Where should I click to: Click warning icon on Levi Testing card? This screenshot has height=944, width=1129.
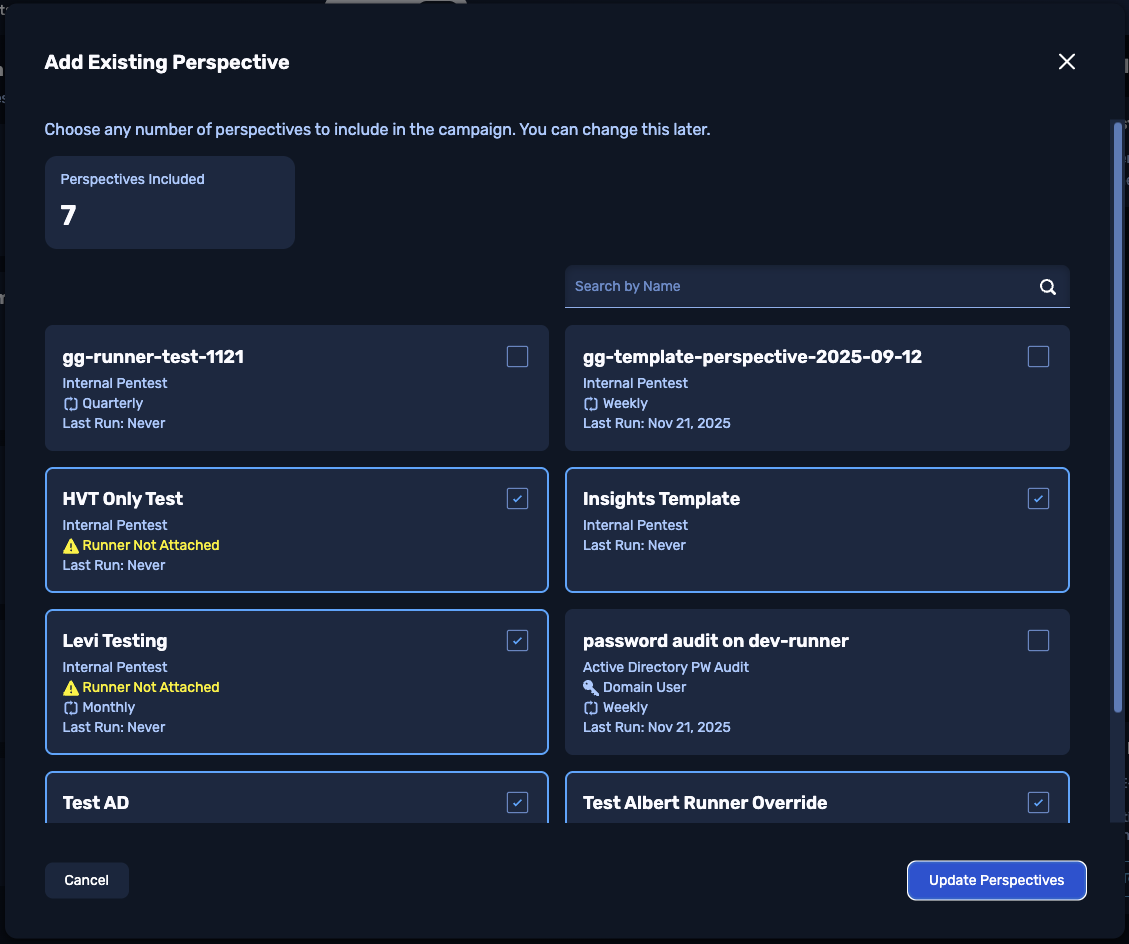[x=70, y=688]
